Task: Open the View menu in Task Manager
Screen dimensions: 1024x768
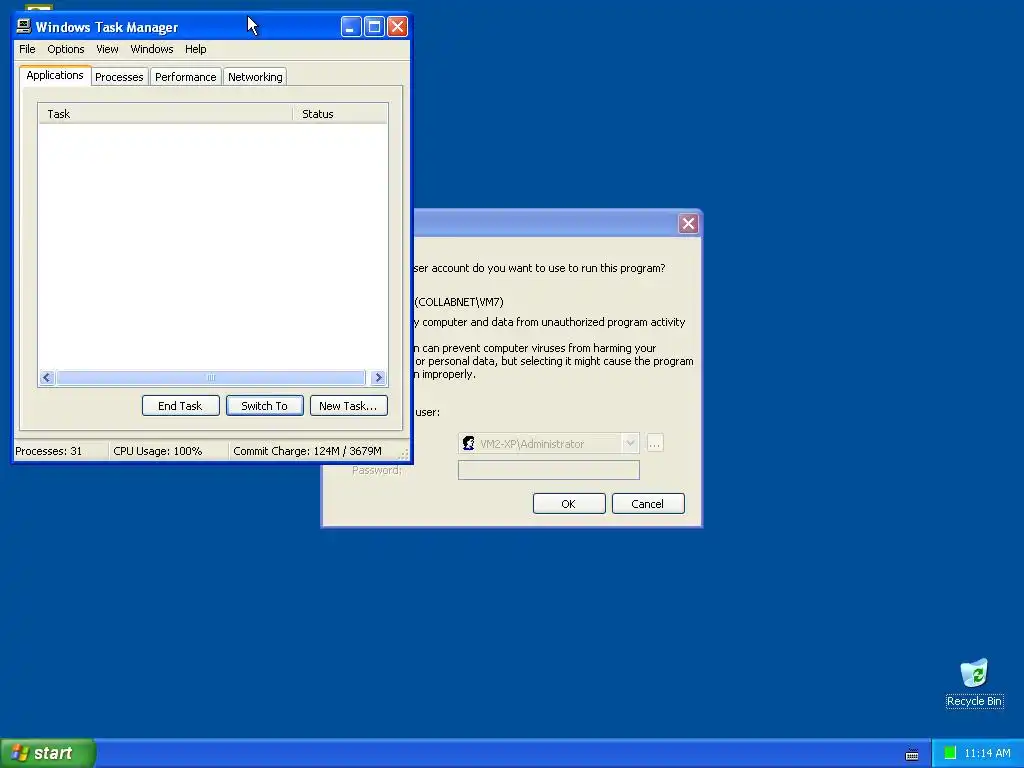Action: pyautogui.click(x=107, y=49)
